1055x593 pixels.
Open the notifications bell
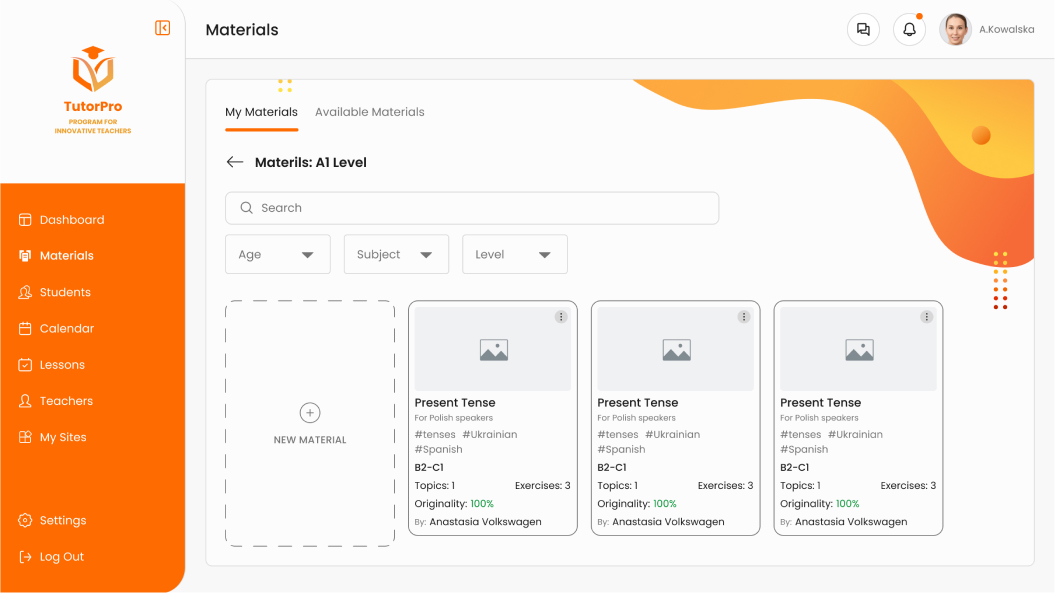pyautogui.click(x=909, y=30)
